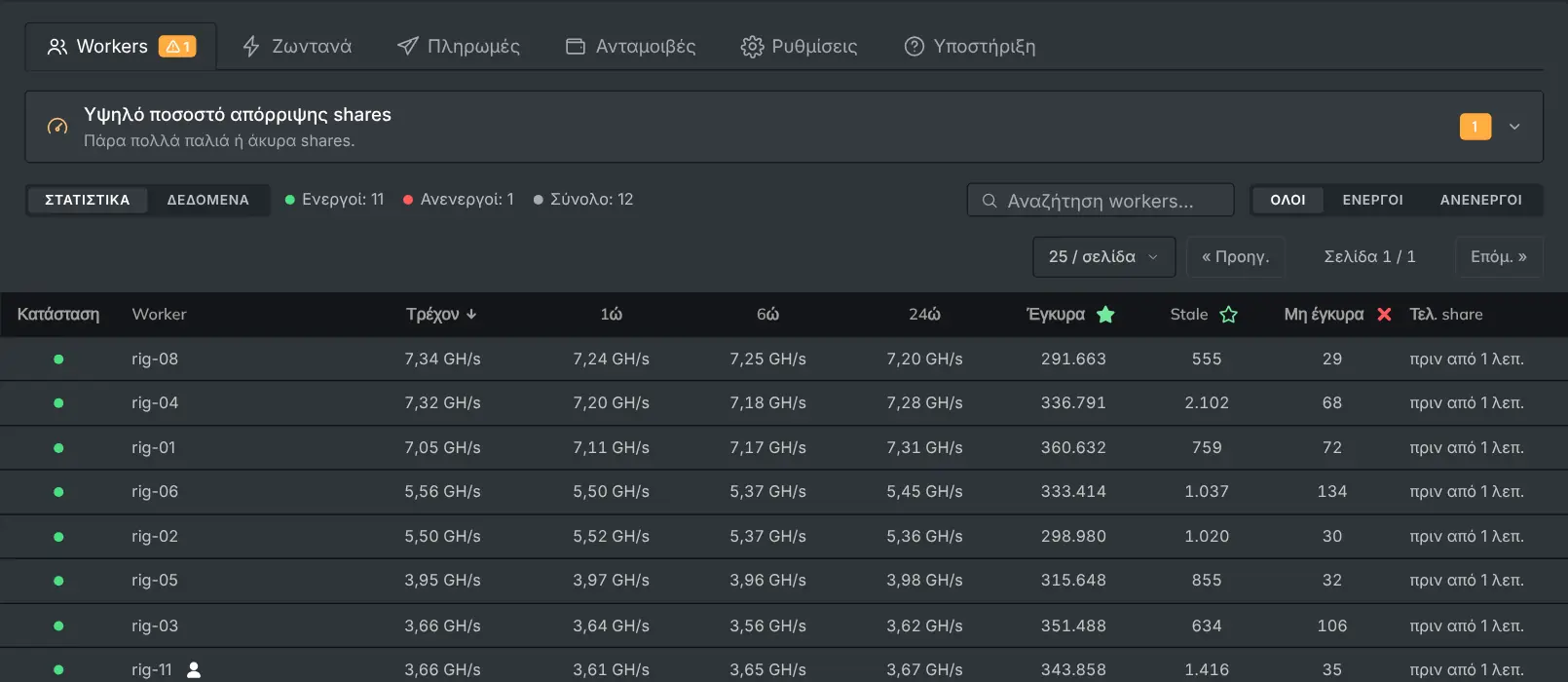The image size is (1568, 682).
Task: Open worker rig-02
Action: coord(155,537)
